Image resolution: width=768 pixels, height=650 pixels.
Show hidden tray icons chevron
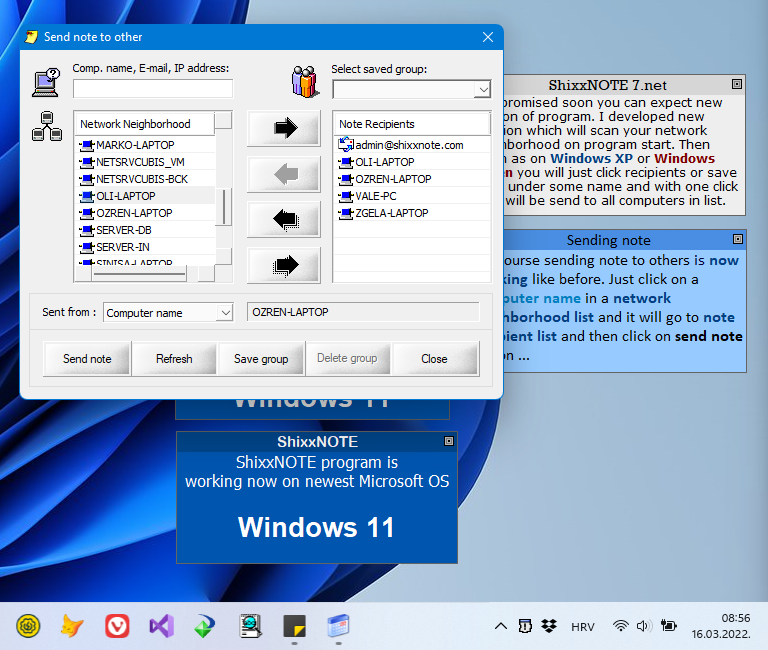click(x=501, y=626)
